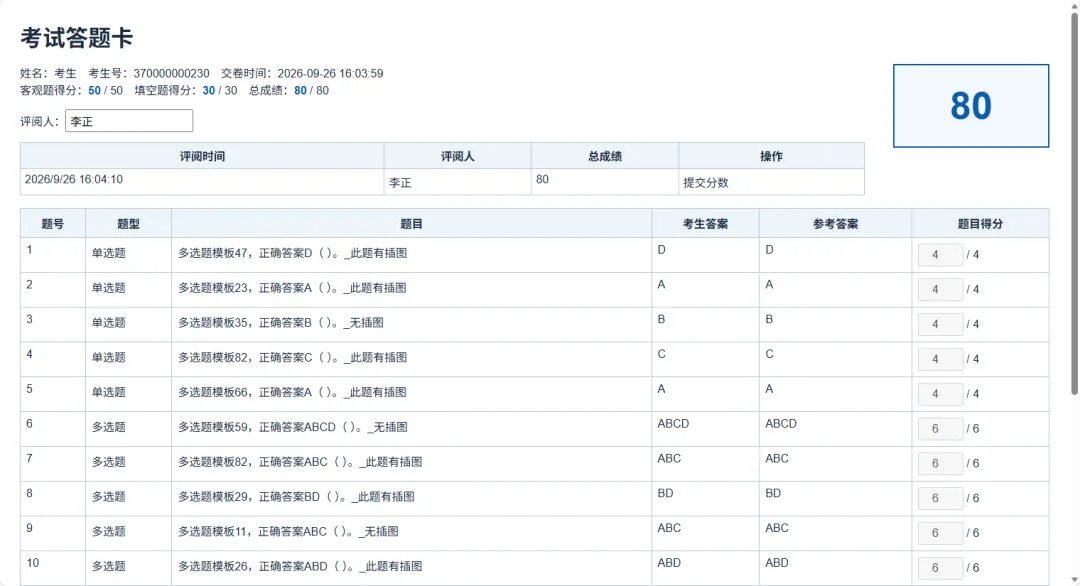Edit the score field for question 9
This screenshot has height=586, width=1080.
click(940, 533)
